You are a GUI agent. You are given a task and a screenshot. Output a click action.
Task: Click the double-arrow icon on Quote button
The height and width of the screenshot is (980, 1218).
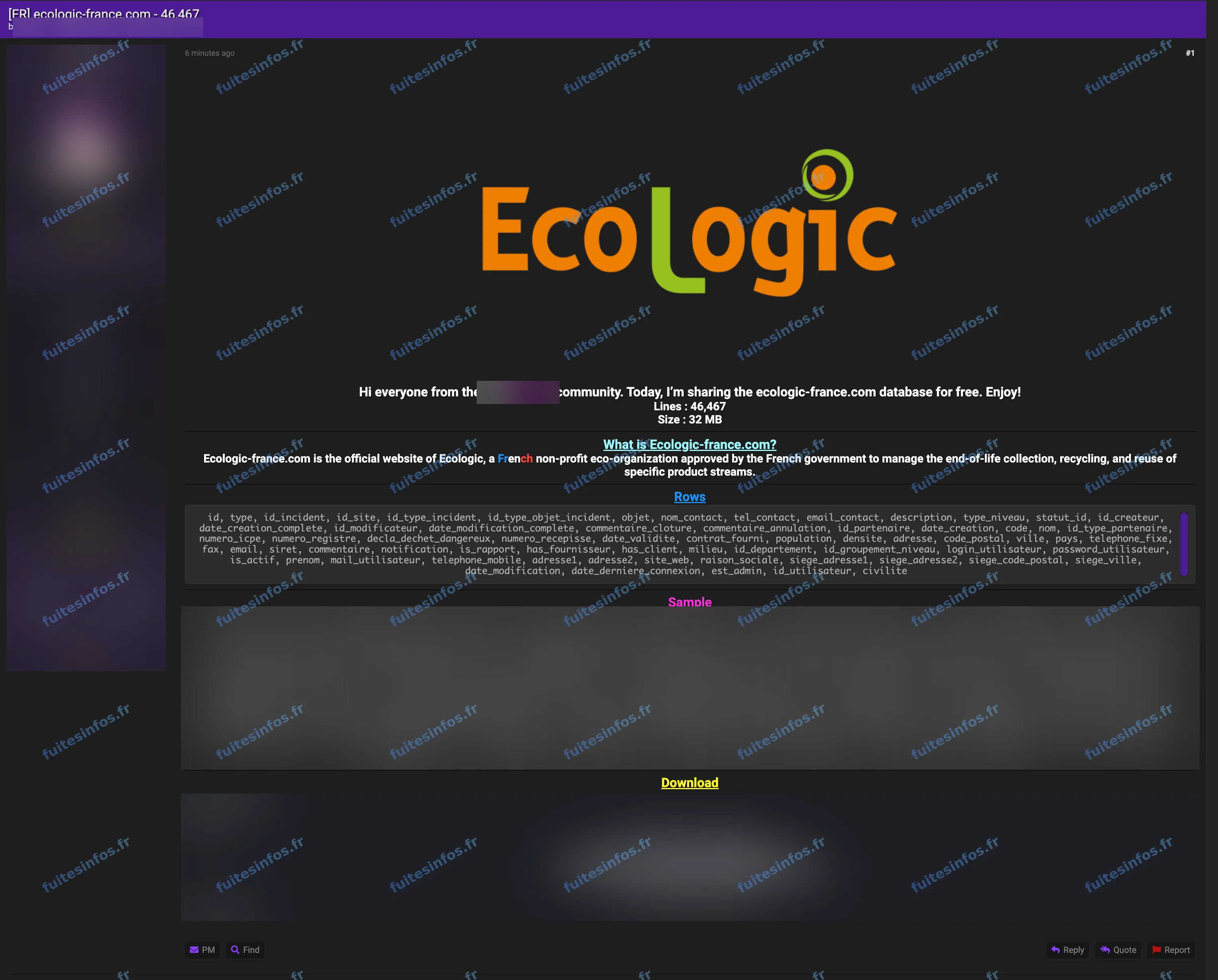(x=1105, y=950)
